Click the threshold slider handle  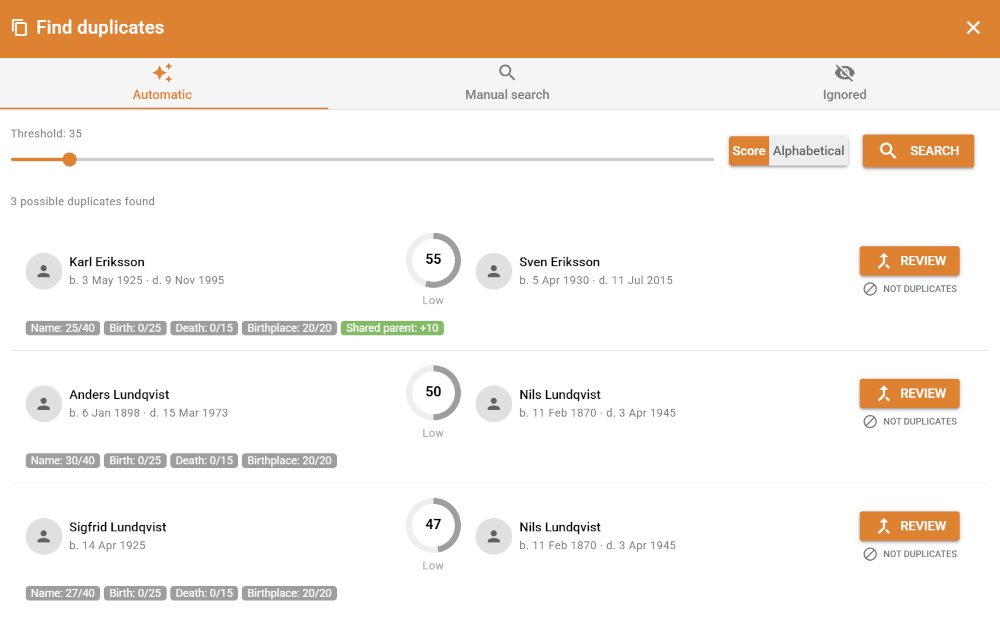coord(70,159)
